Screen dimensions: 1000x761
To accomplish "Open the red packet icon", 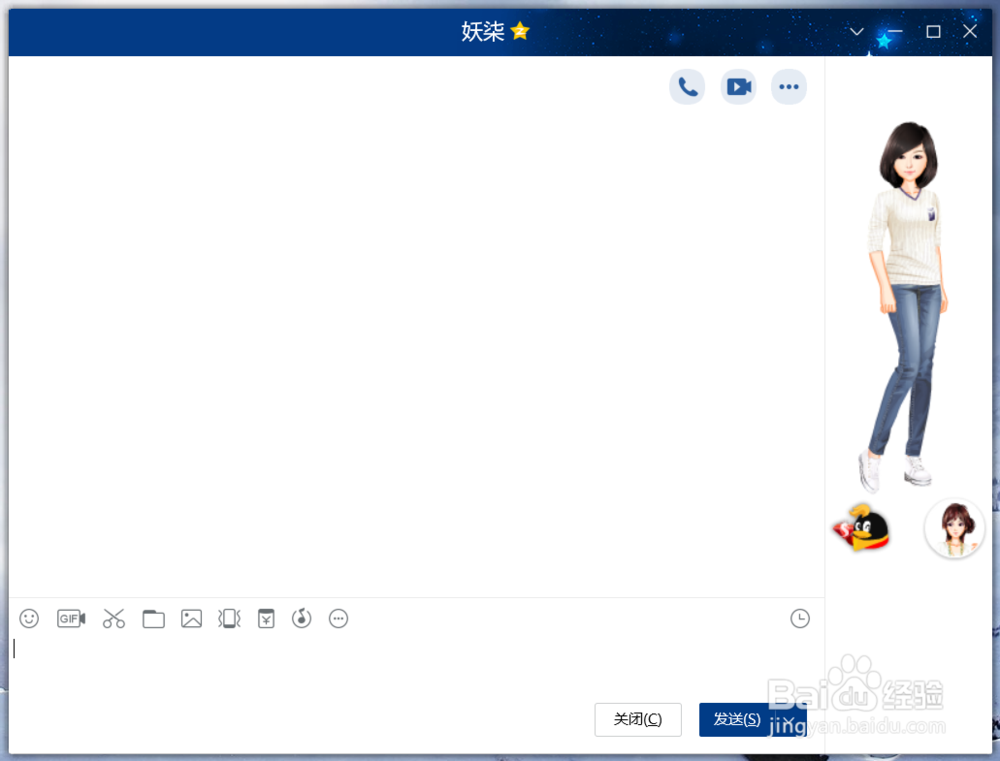I will pos(266,618).
